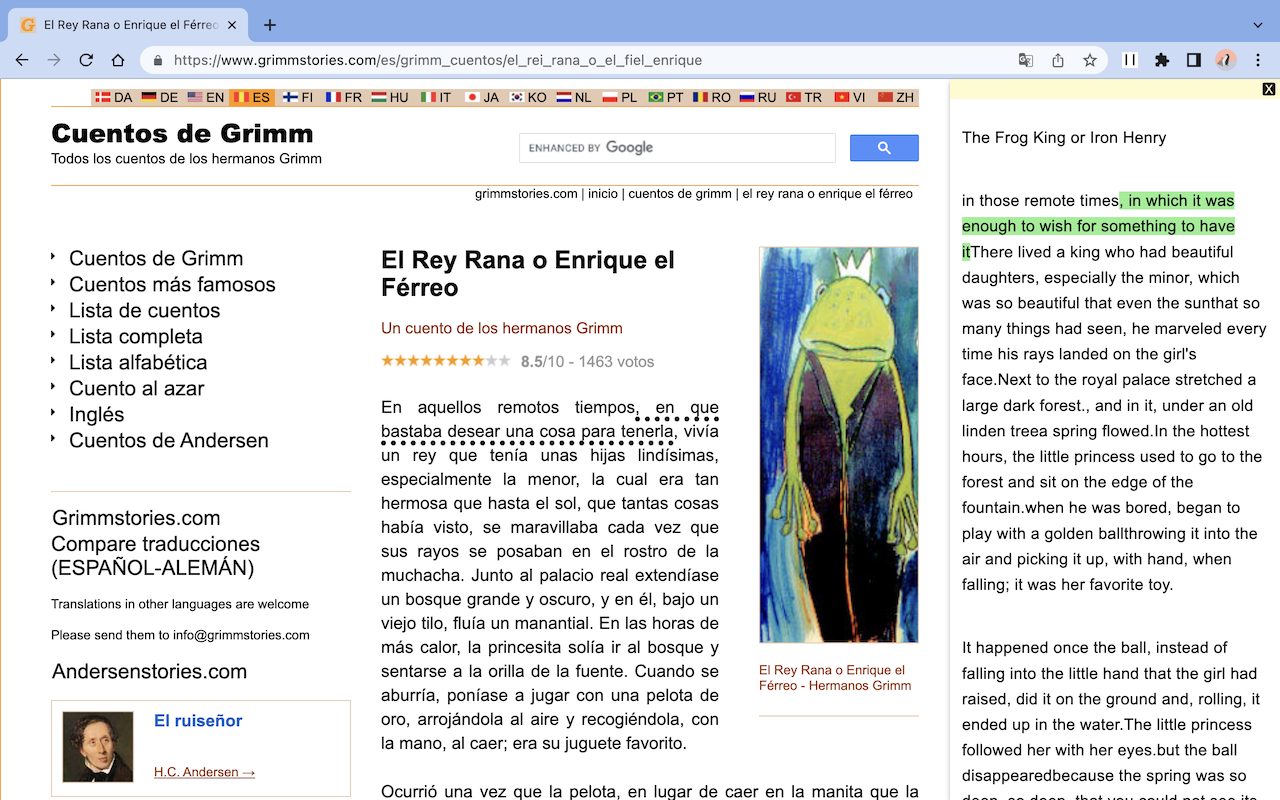Click H.C. Andersen portrait thumbnail
This screenshot has height=800, width=1280.
pyautogui.click(x=98, y=747)
